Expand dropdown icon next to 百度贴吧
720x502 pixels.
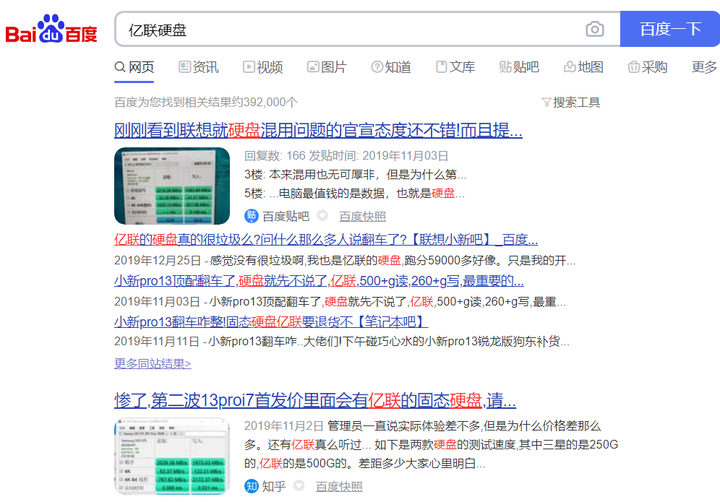coord(323,215)
